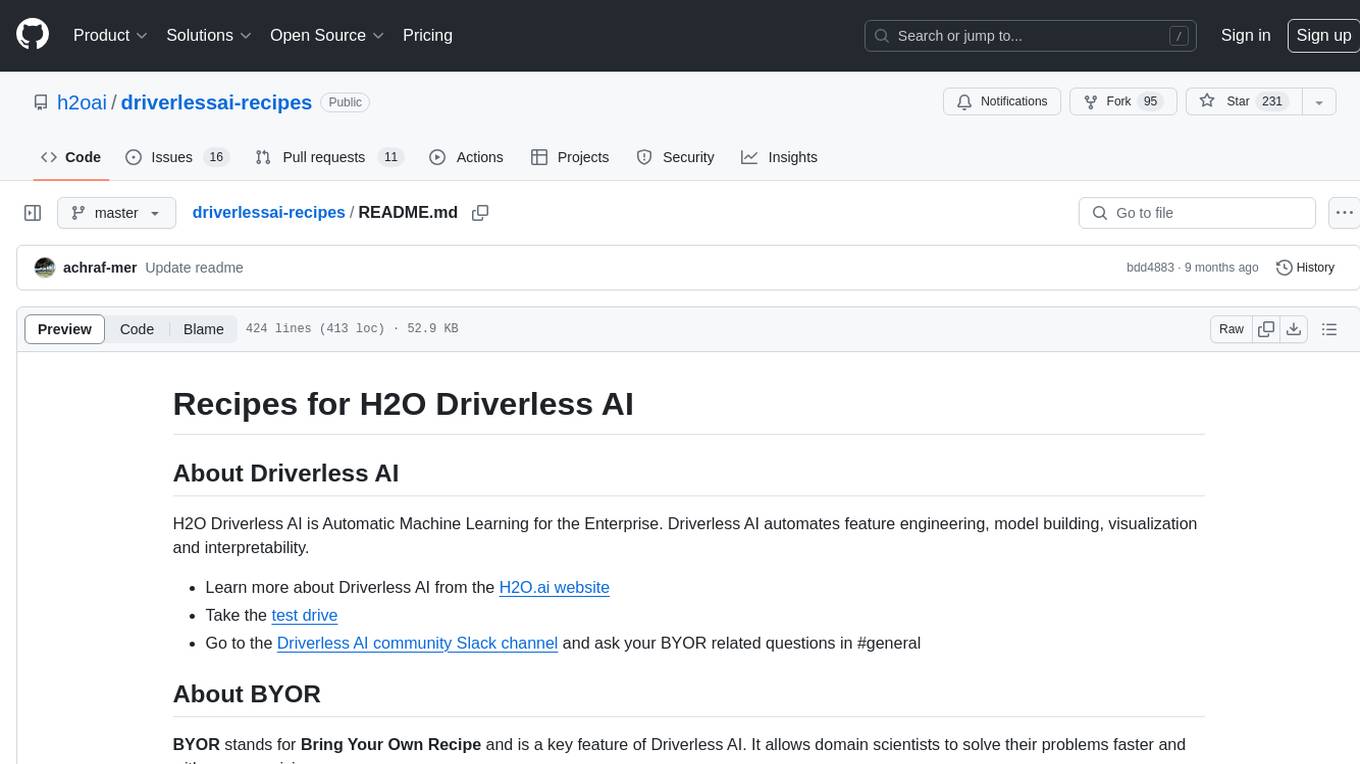The height and width of the screenshot is (764, 1360).
Task: Click the Pull requests count badge 11
Action: pyautogui.click(x=391, y=157)
